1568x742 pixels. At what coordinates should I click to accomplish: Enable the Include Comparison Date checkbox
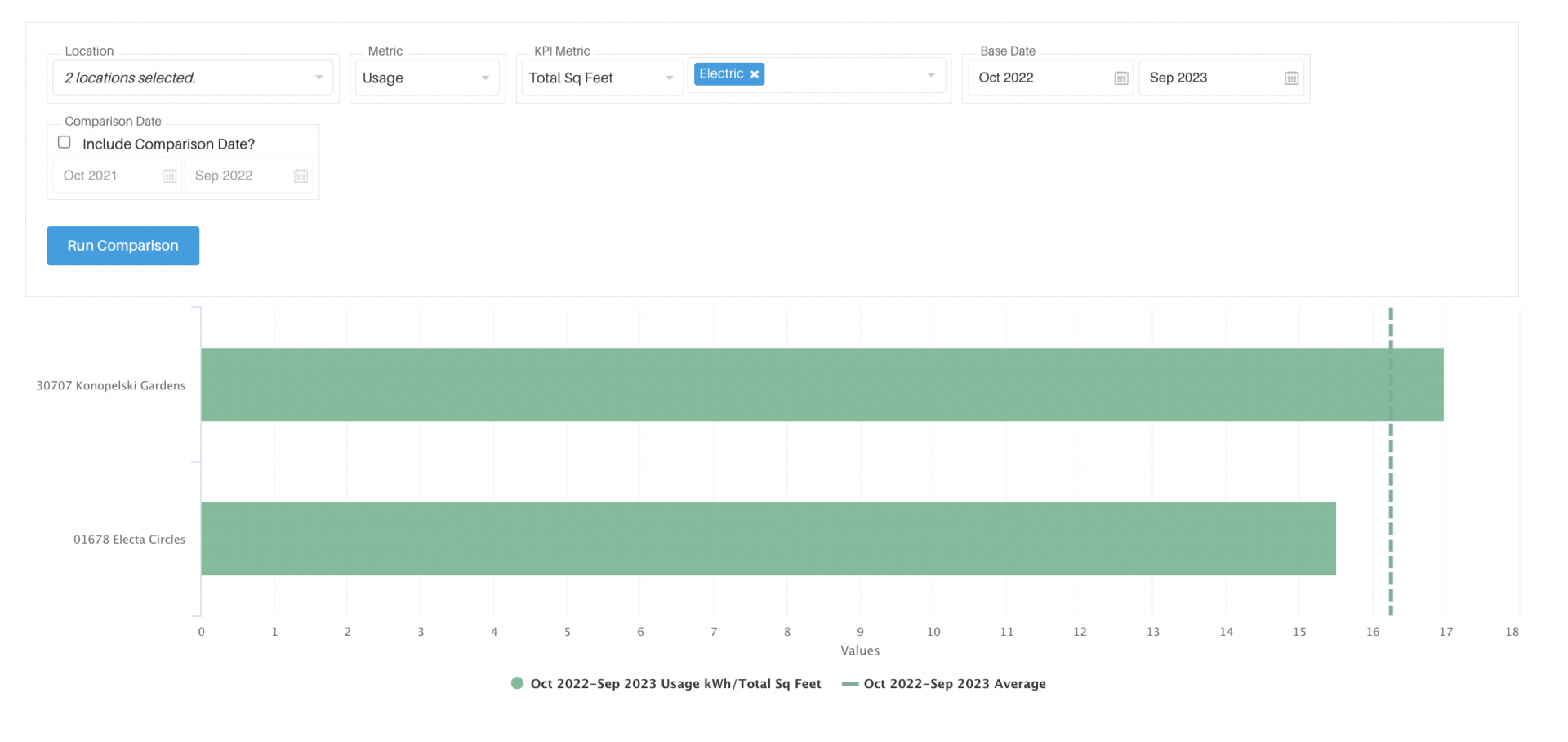pos(65,143)
